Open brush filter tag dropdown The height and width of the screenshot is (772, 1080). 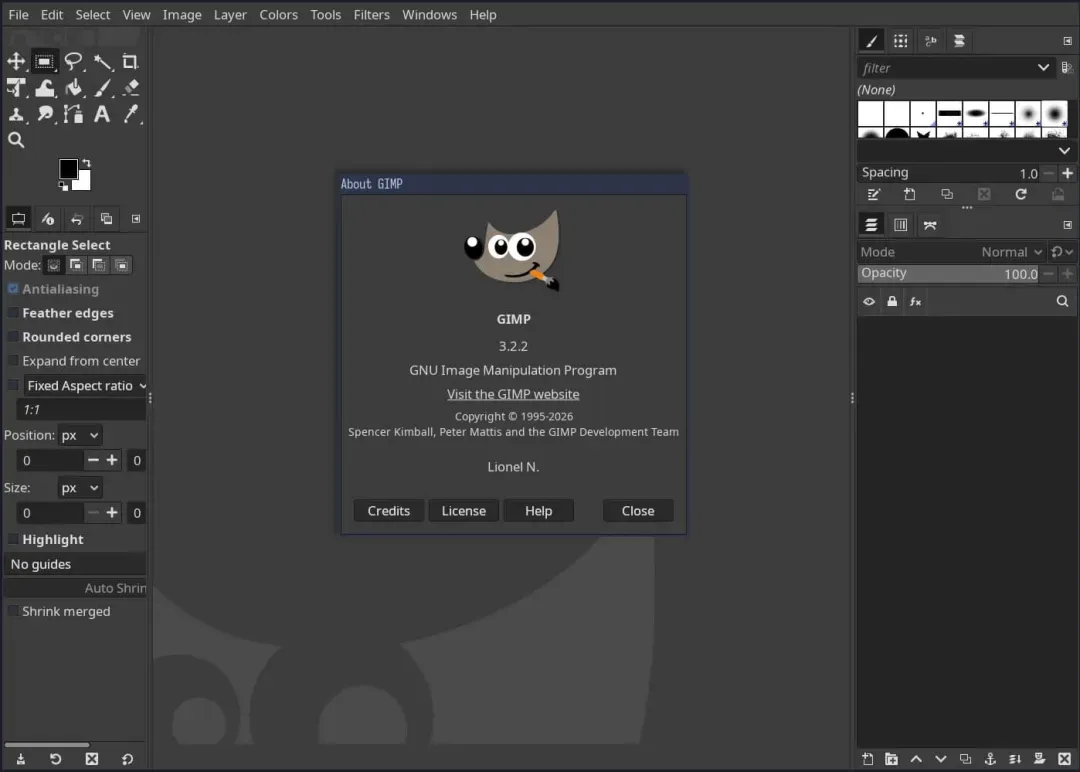click(x=1043, y=67)
